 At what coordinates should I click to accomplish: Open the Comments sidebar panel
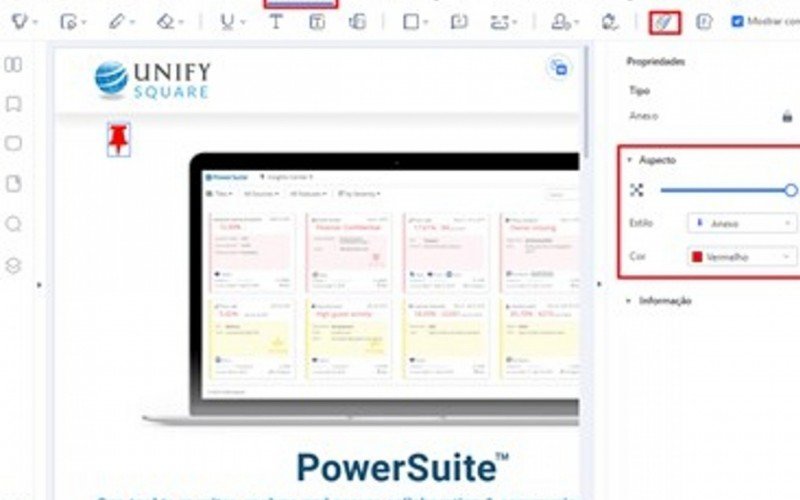[x=13, y=143]
